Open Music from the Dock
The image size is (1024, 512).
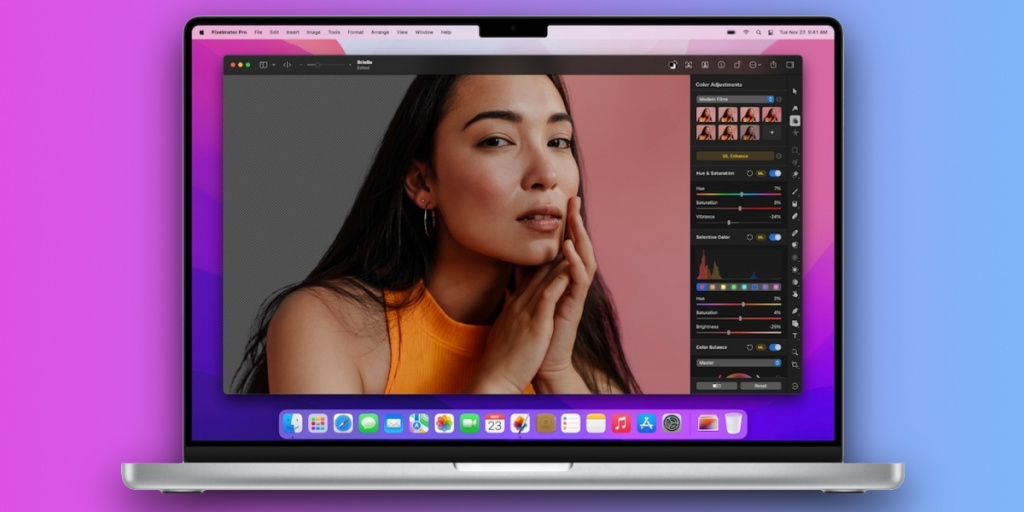621,423
